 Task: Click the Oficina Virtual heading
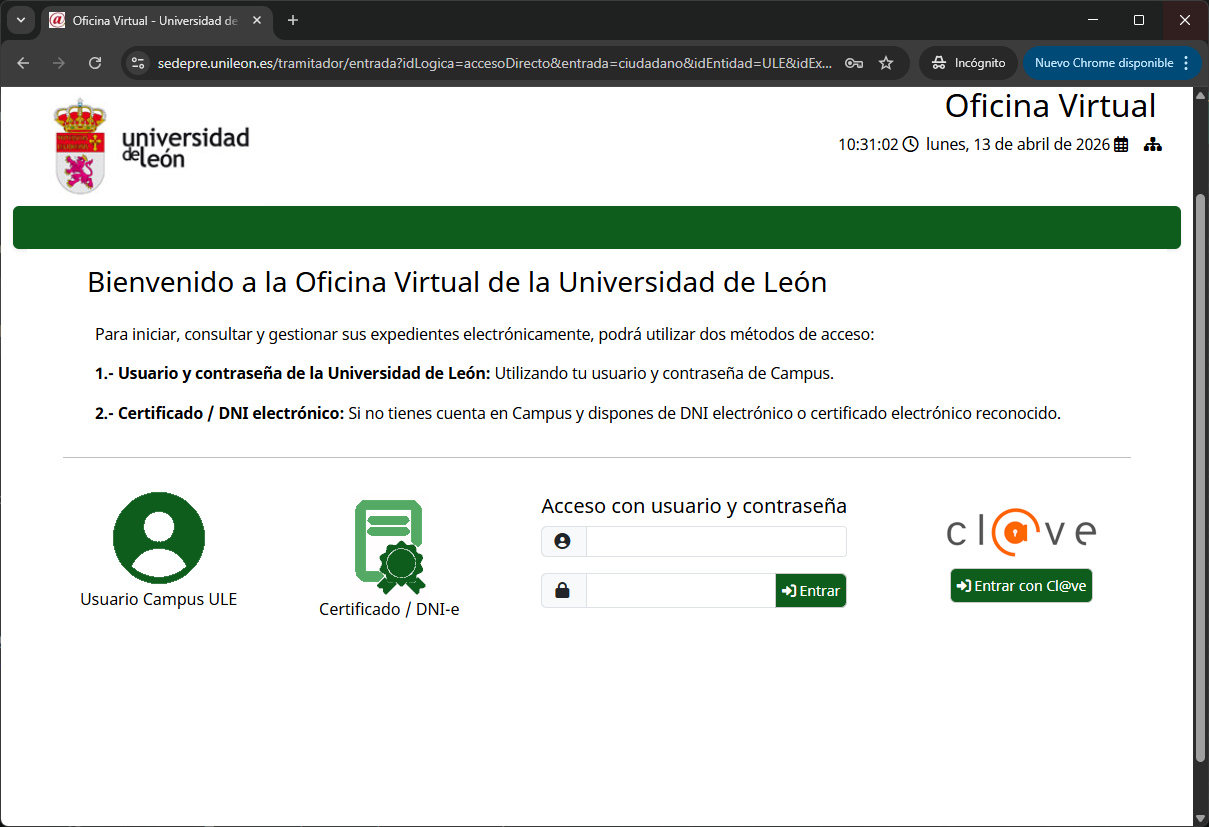tap(1050, 105)
